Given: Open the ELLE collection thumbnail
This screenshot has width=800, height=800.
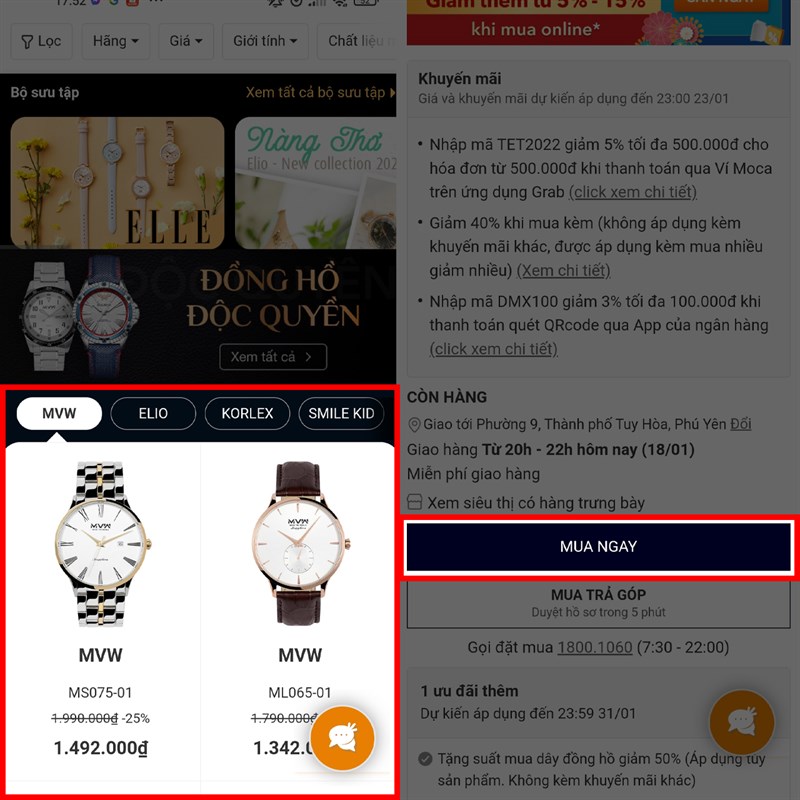Looking at the screenshot, I should (x=117, y=183).
